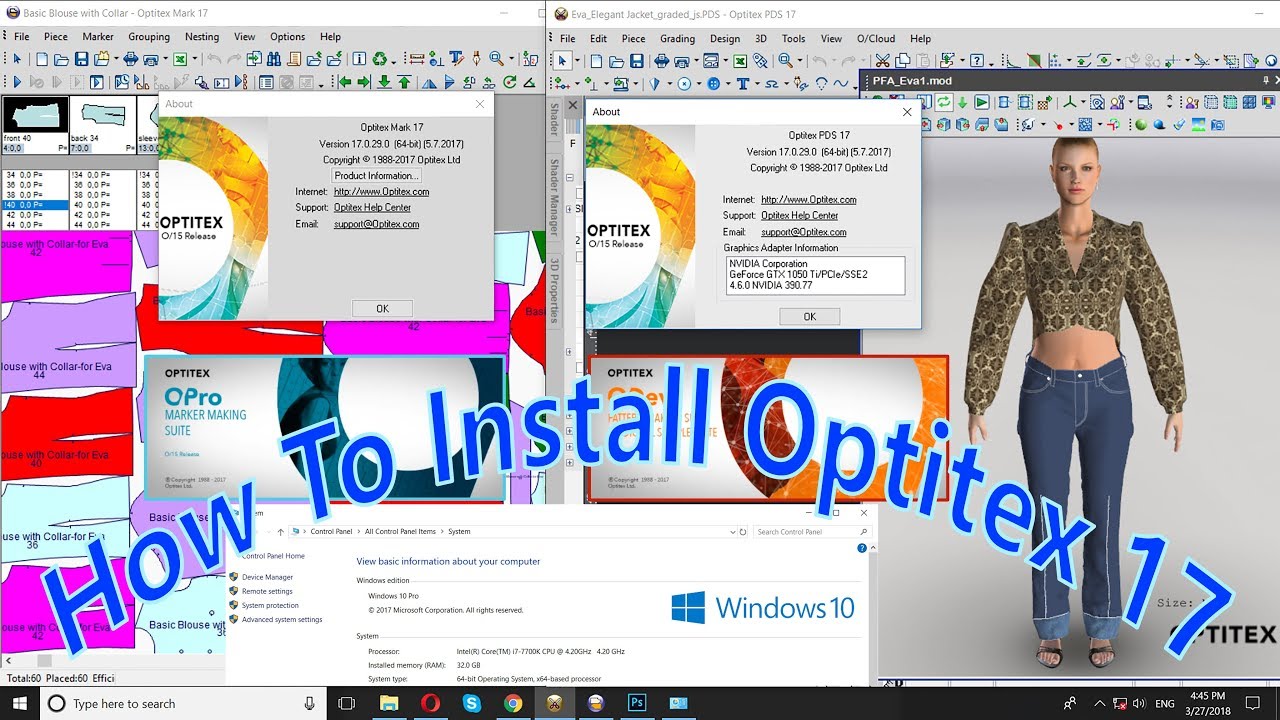Click blue play arrow in Mark nesting toolbar

tap(17, 82)
